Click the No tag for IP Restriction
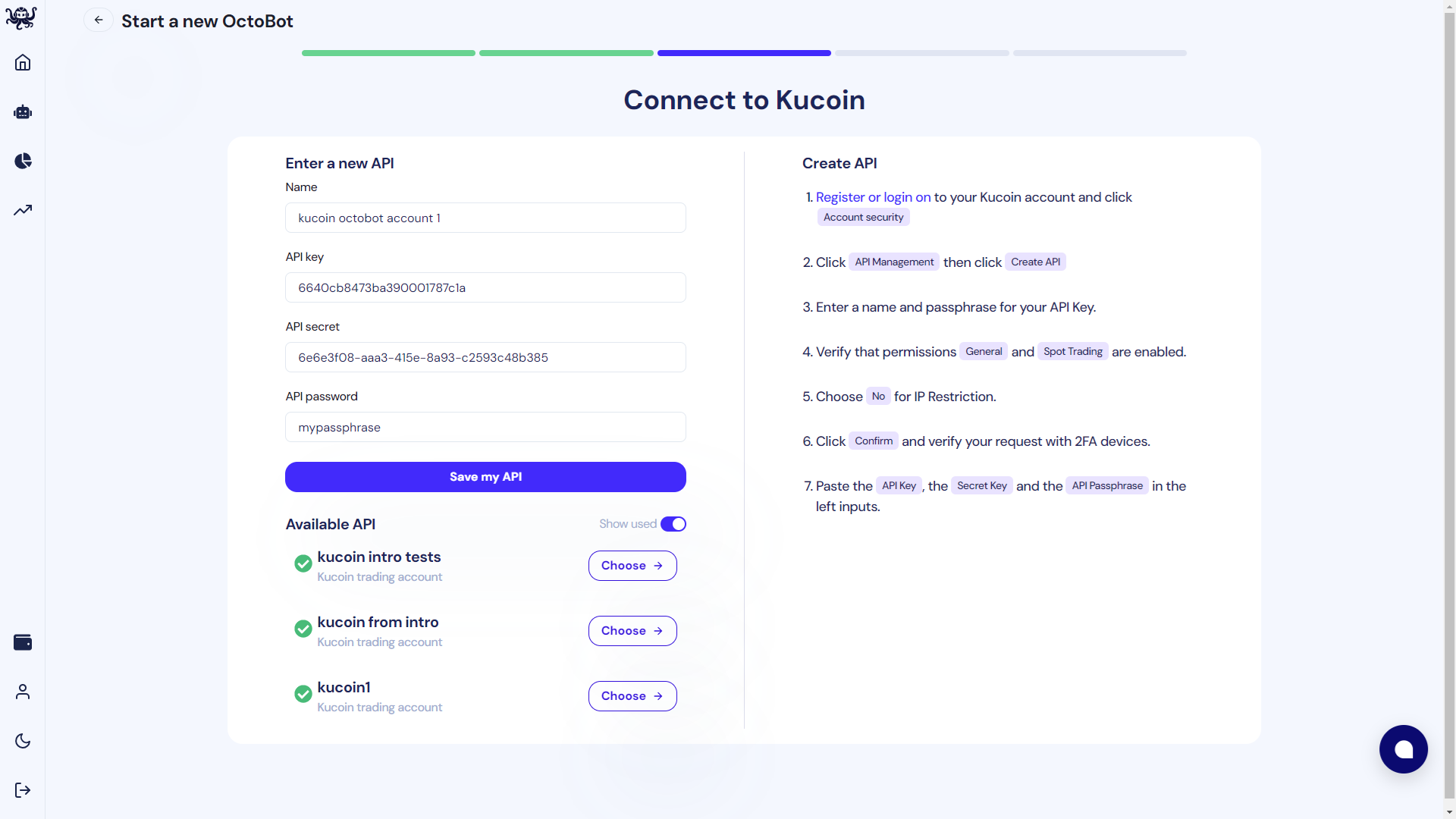1456x819 pixels. pos(878,396)
